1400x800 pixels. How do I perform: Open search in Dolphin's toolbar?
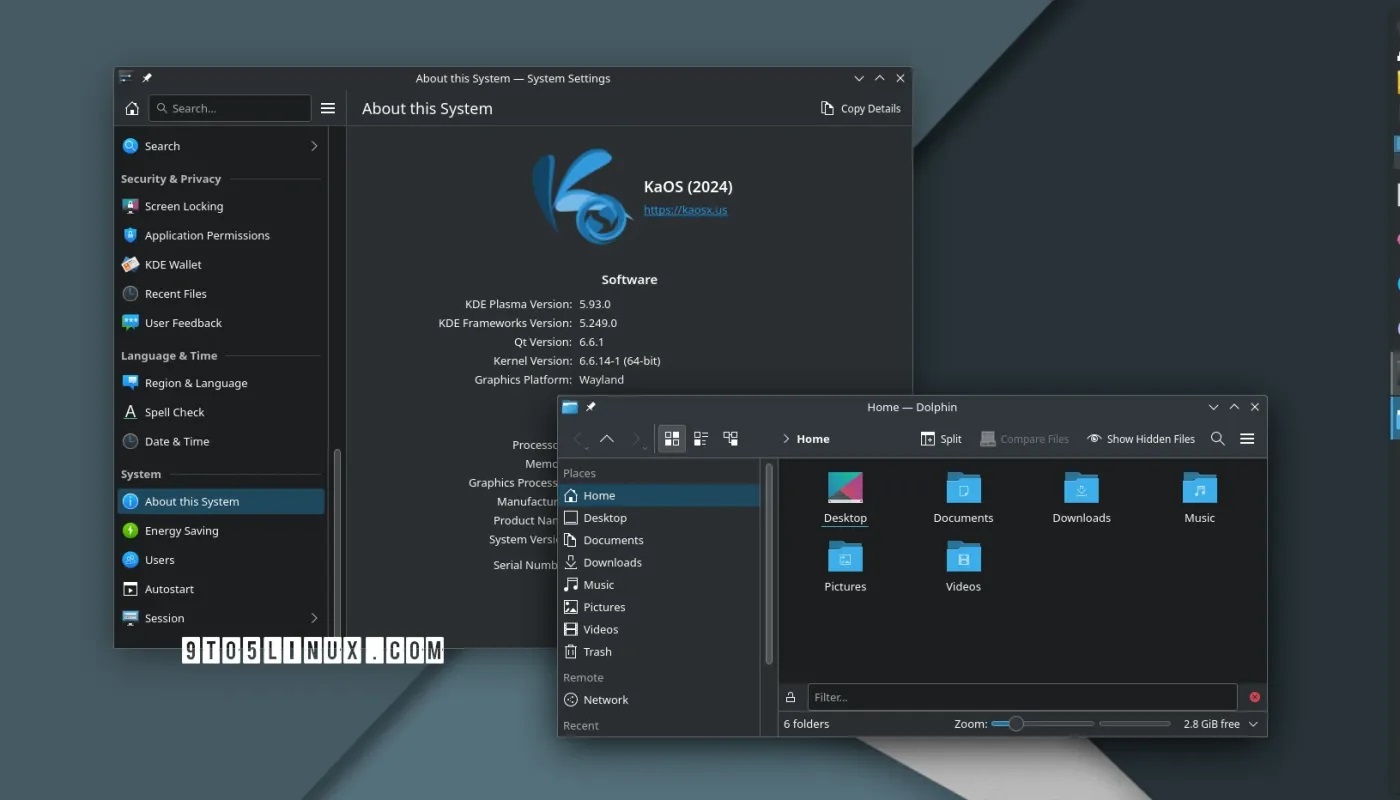1218,438
